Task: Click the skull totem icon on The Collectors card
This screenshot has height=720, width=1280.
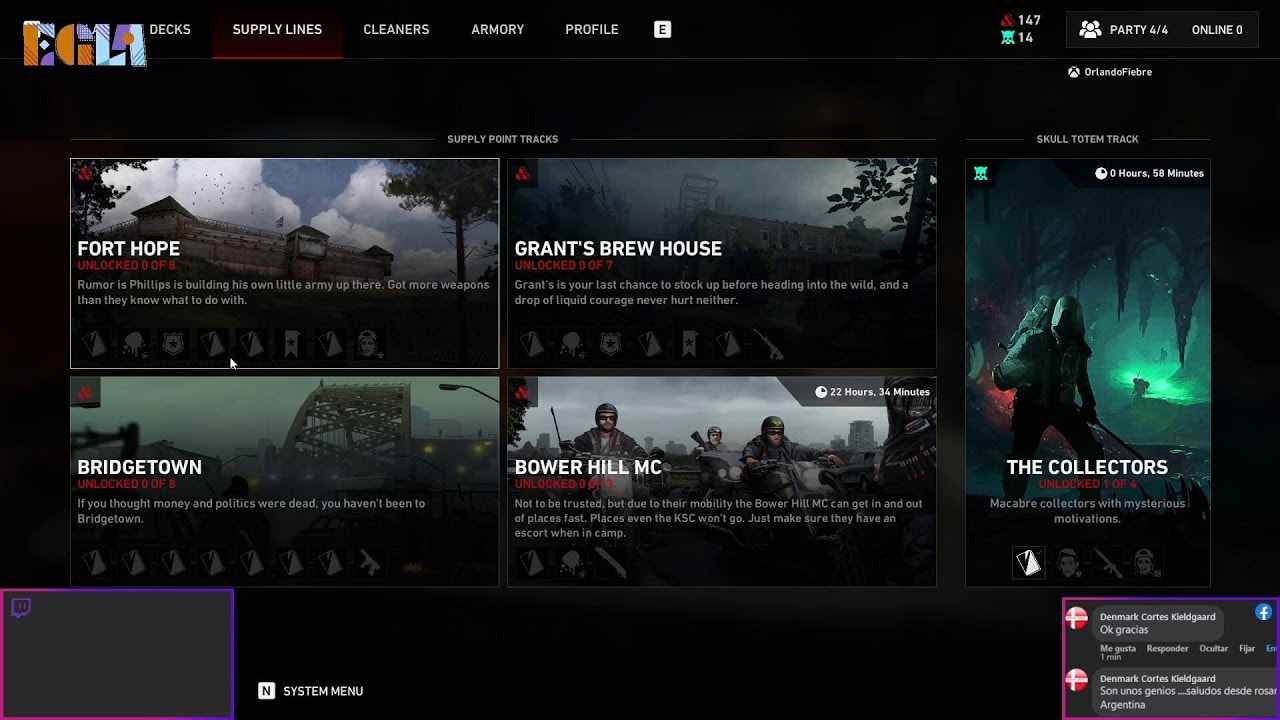Action: 981,173
